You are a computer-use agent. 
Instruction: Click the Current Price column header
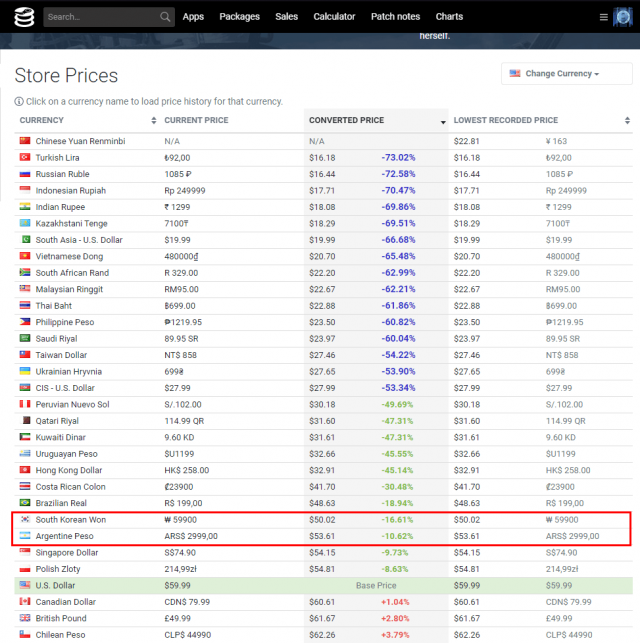pyautogui.click(x=196, y=120)
